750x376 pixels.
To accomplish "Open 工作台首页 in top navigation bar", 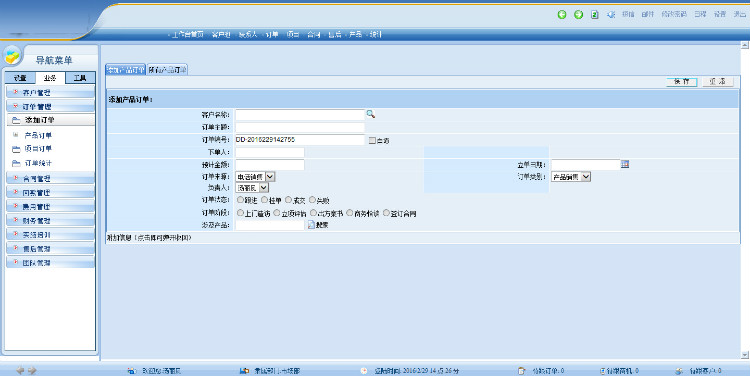I will (x=188, y=34).
